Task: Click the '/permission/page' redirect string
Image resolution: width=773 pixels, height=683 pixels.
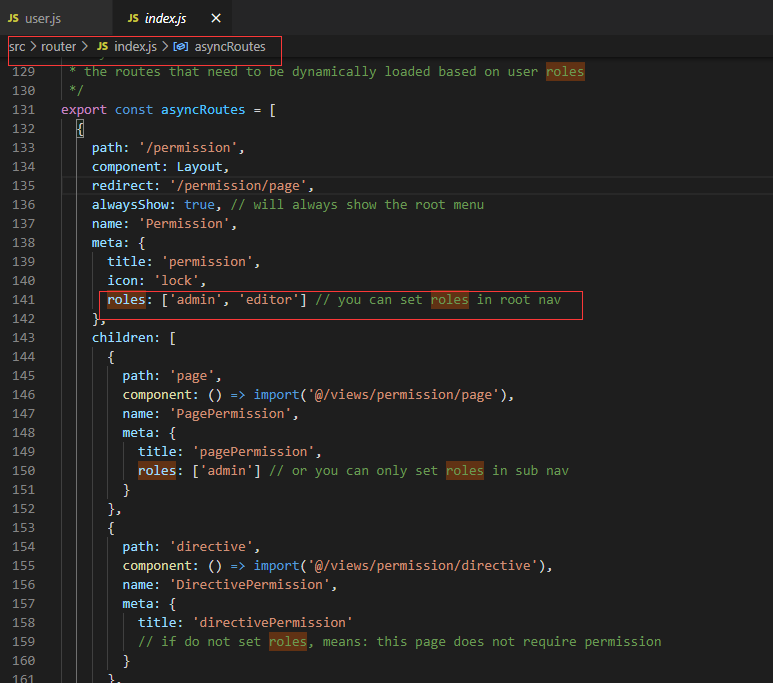Action: 238,186
